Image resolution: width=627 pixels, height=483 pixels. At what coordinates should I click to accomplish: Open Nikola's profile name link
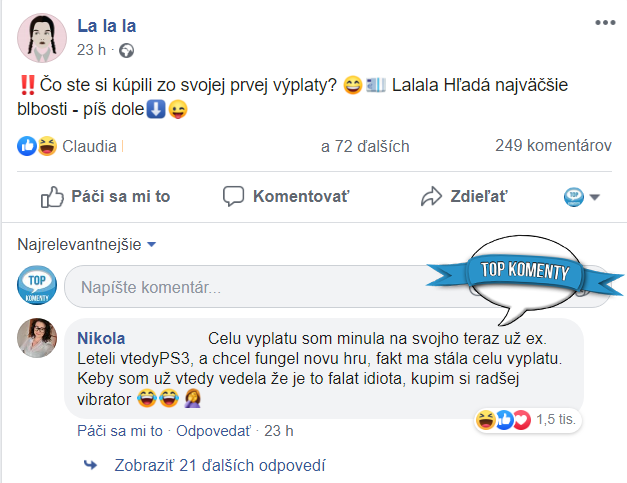(x=101, y=337)
